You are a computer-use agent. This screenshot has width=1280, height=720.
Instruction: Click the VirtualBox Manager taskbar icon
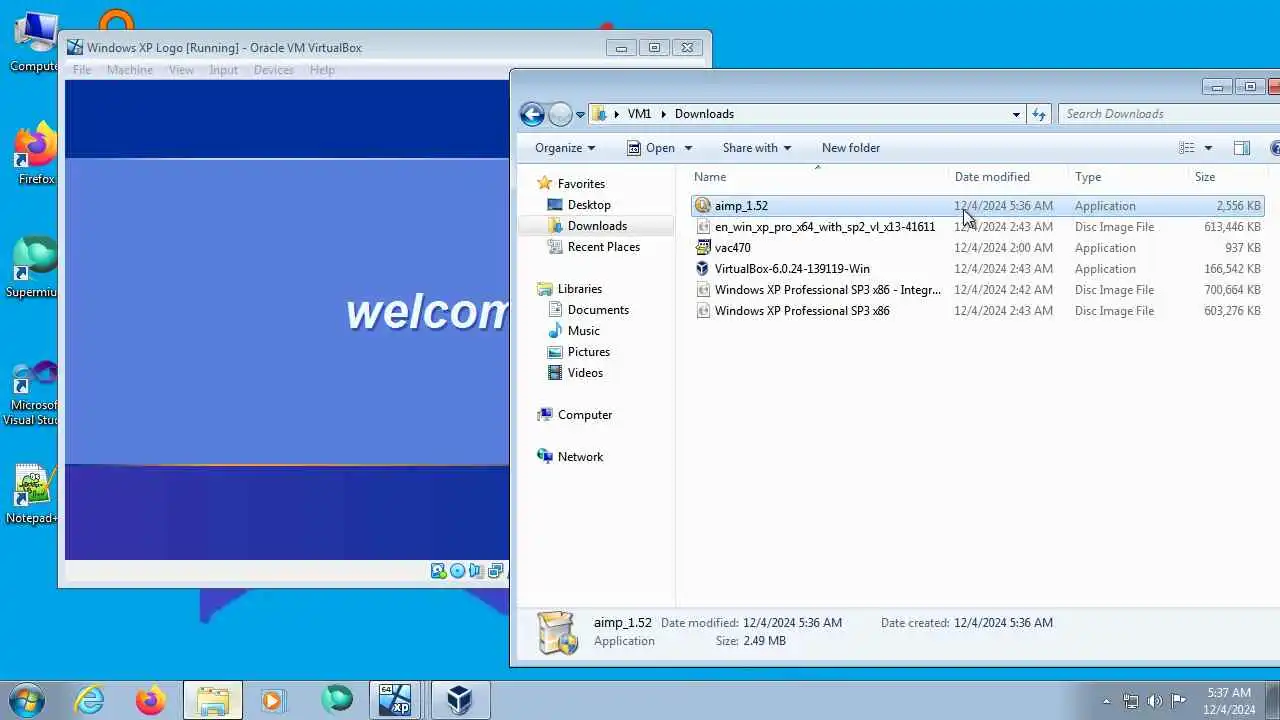(x=459, y=700)
